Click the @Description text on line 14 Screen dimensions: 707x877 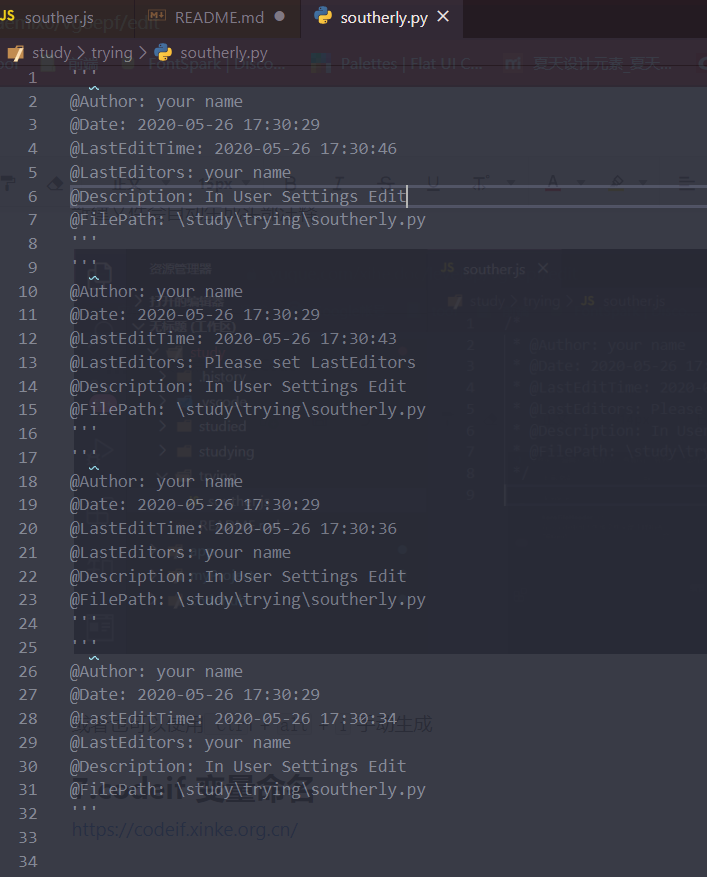pos(238,387)
